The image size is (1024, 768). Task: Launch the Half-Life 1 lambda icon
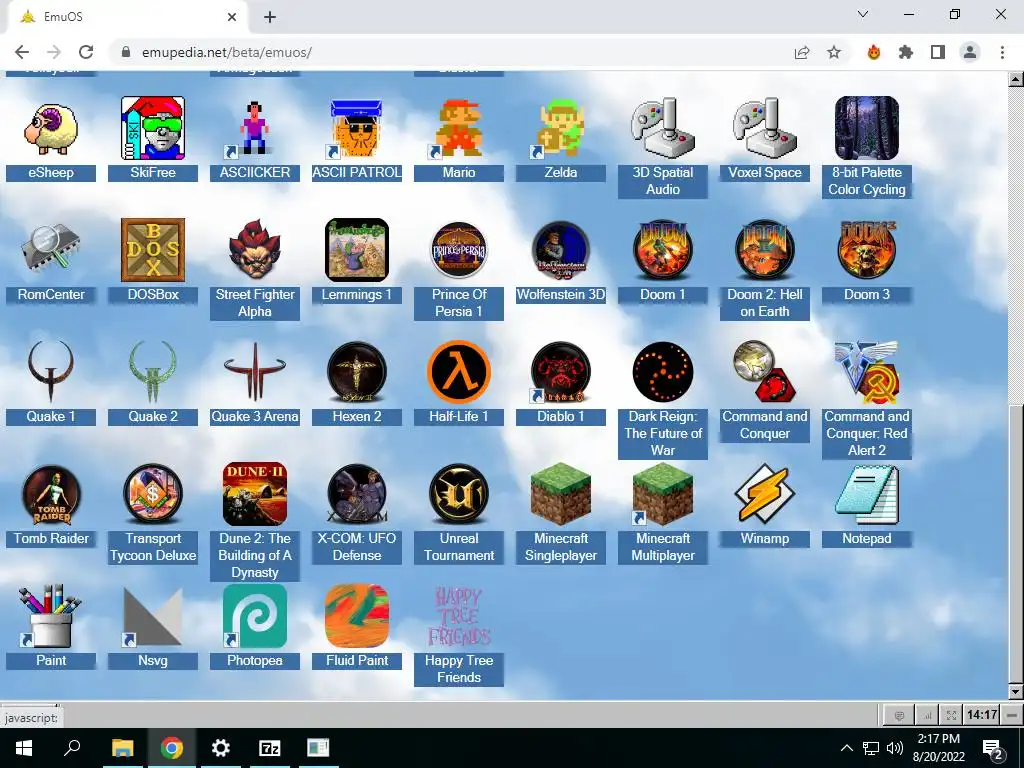tap(458, 372)
